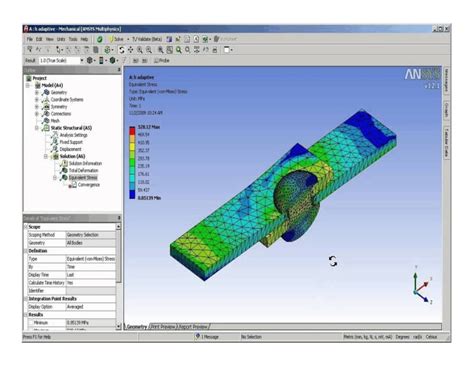474x365 pixels.
Task: Select Connections in the tree
Action: point(61,114)
